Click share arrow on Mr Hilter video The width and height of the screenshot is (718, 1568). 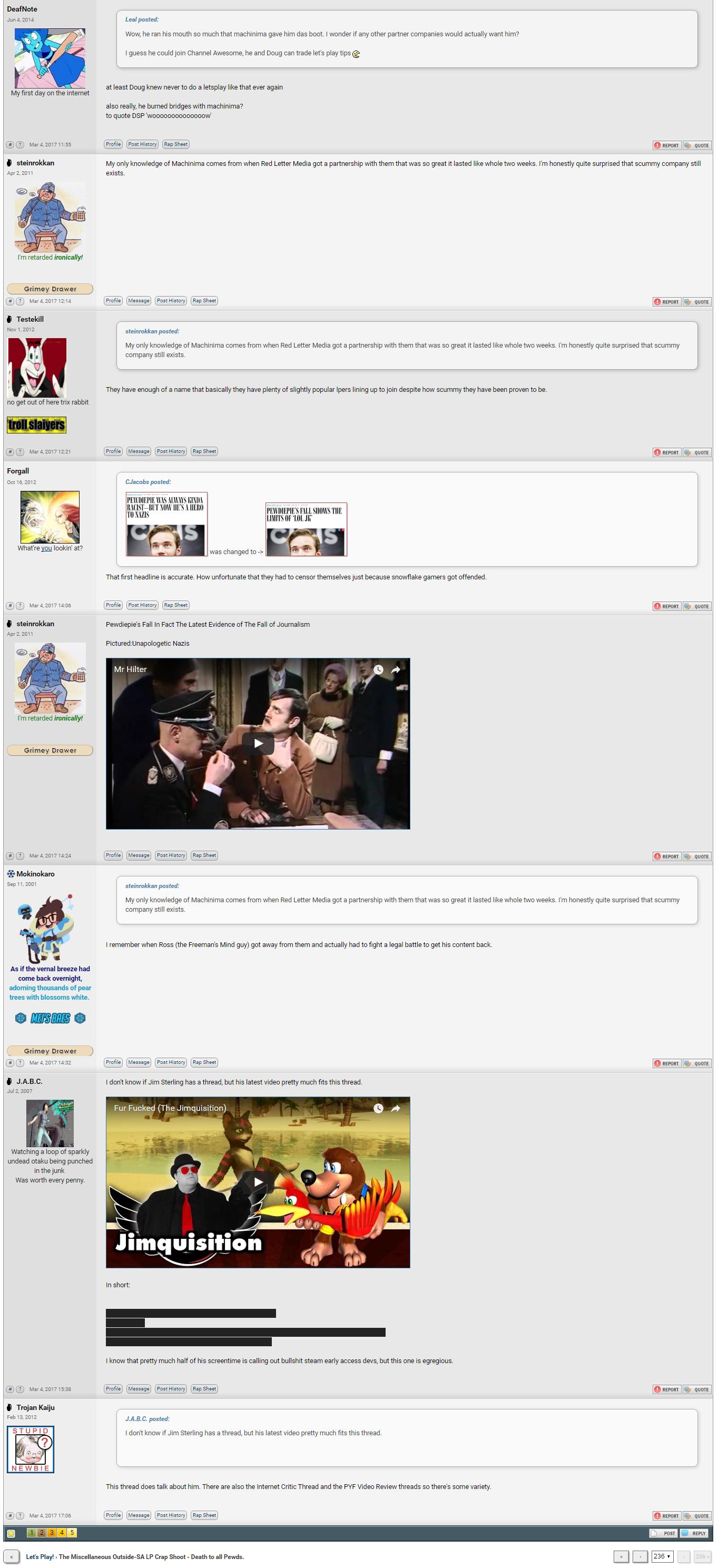pos(395,669)
